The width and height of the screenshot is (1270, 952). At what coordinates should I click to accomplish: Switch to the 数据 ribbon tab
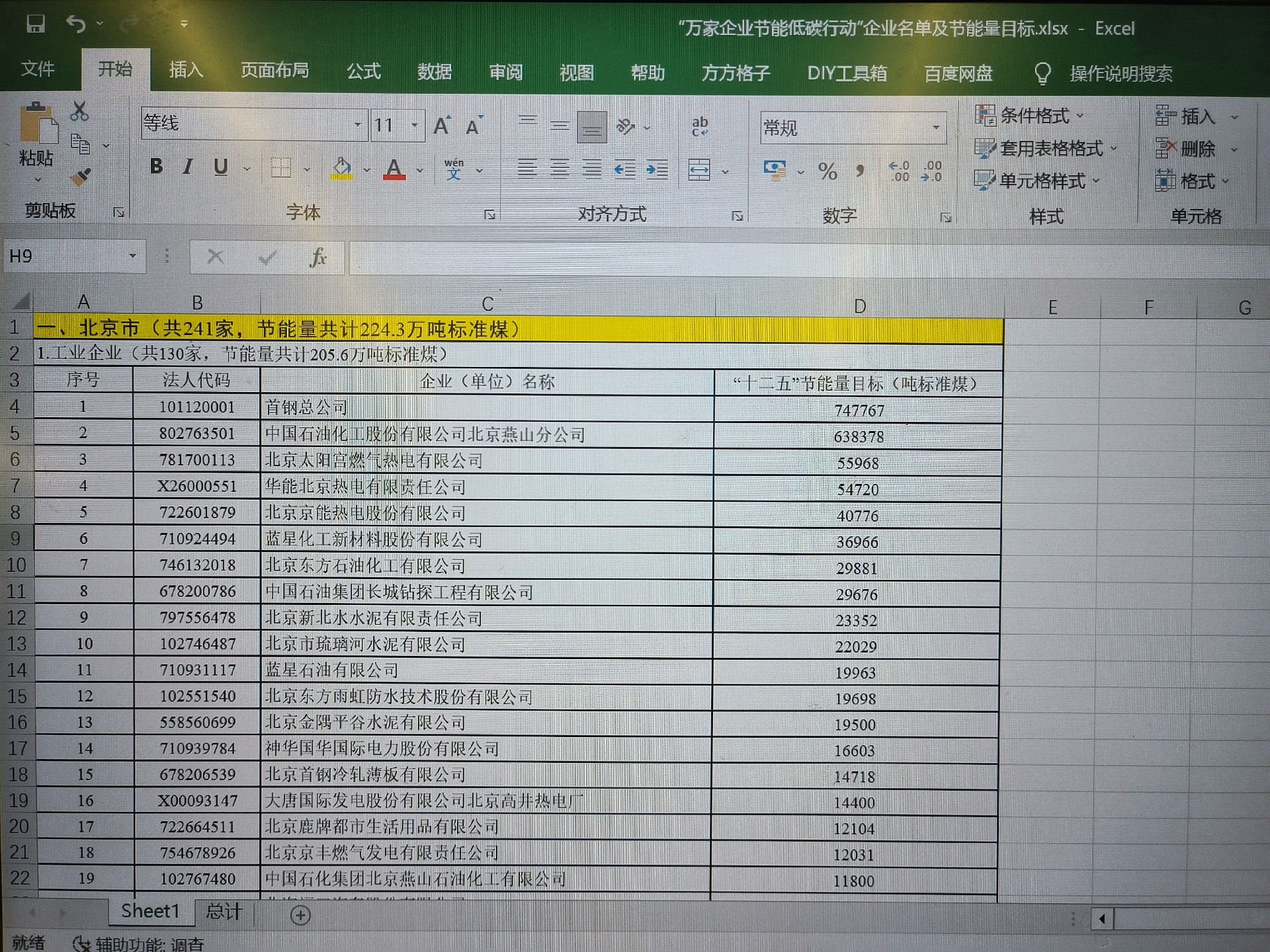[435, 71]
